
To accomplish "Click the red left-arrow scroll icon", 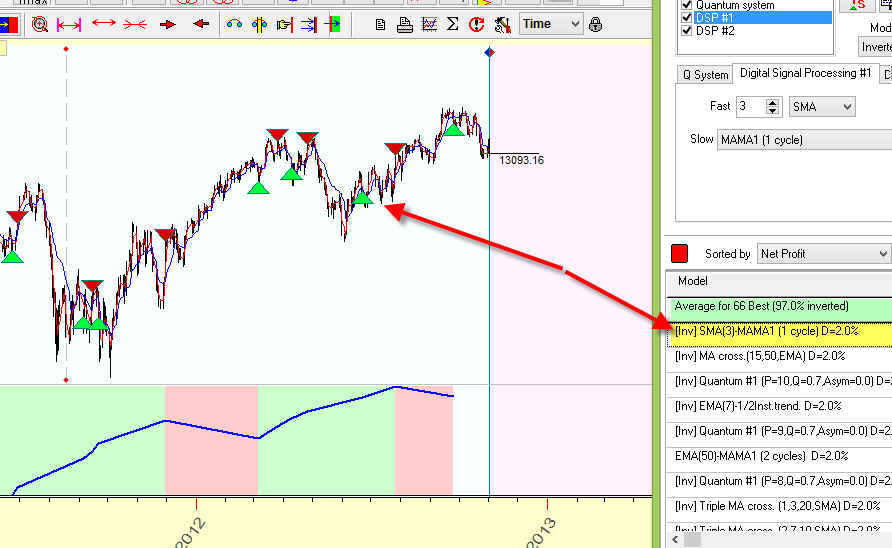I will [201, 24].
